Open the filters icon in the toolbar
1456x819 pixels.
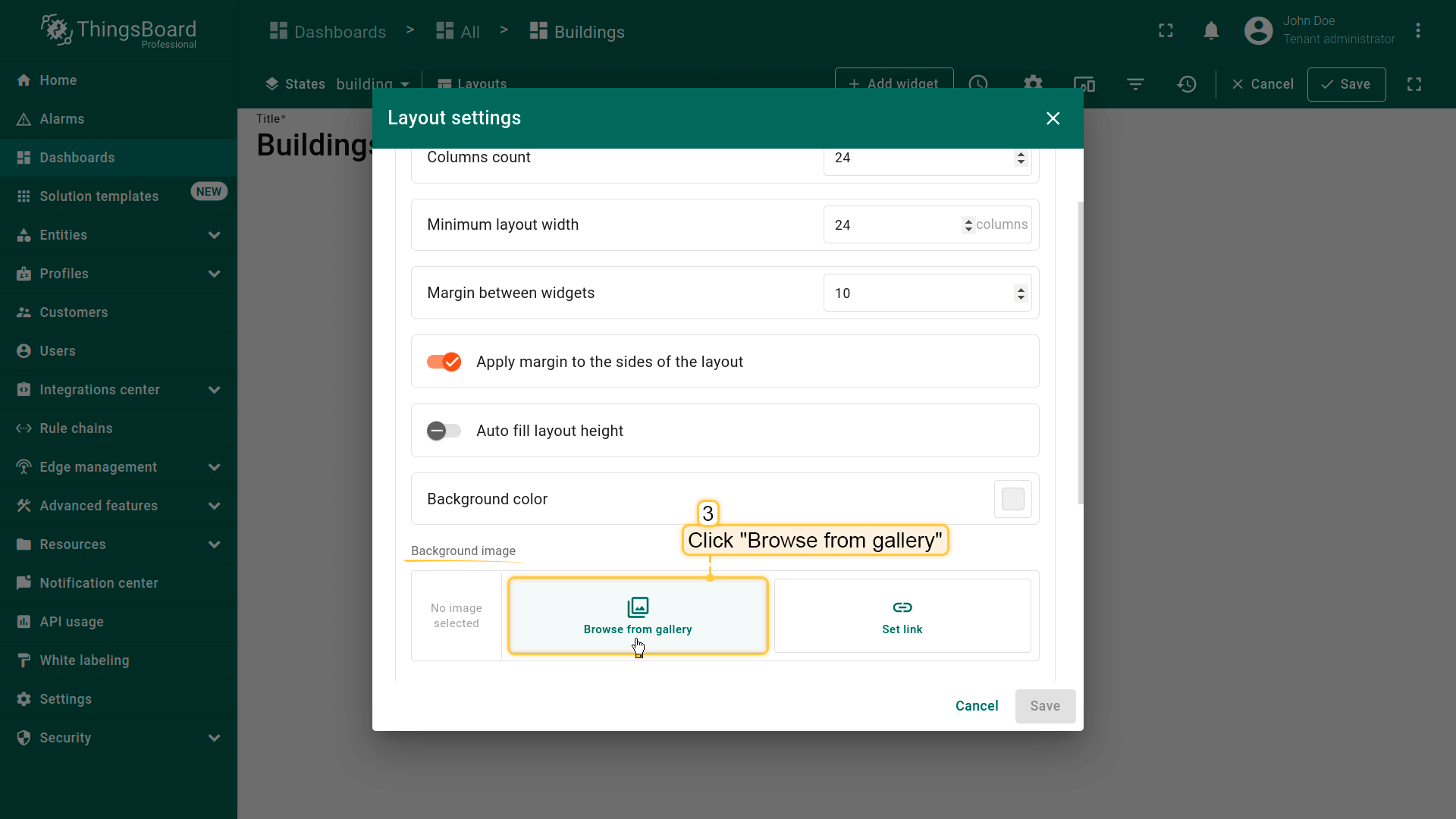1135,84
